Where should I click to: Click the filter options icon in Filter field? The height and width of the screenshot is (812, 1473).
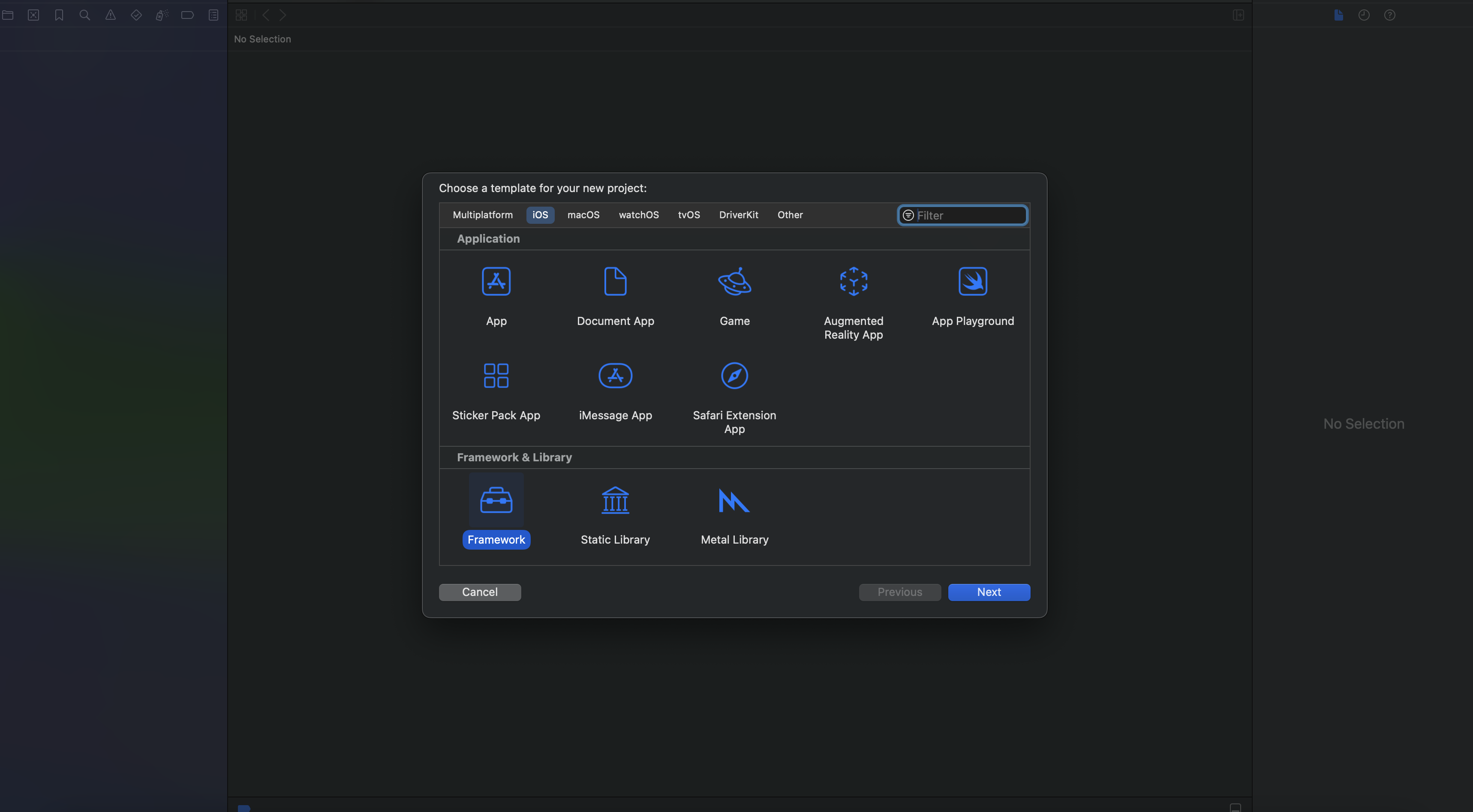tap(908, 216)
